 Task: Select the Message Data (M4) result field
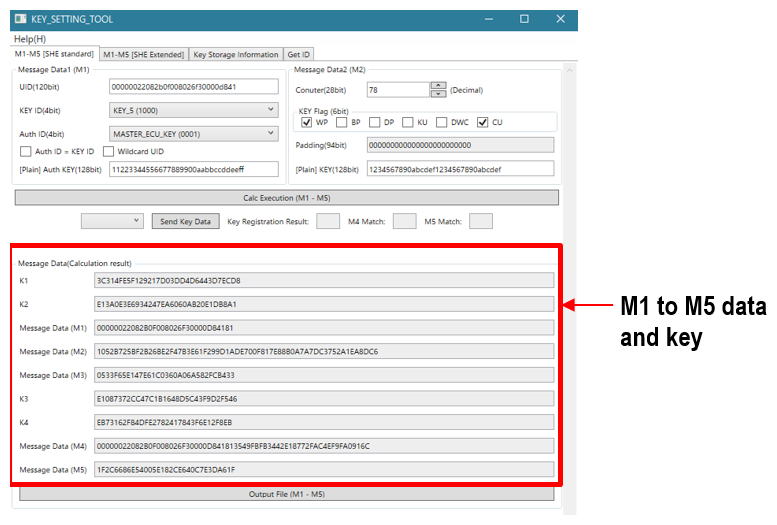324,446
